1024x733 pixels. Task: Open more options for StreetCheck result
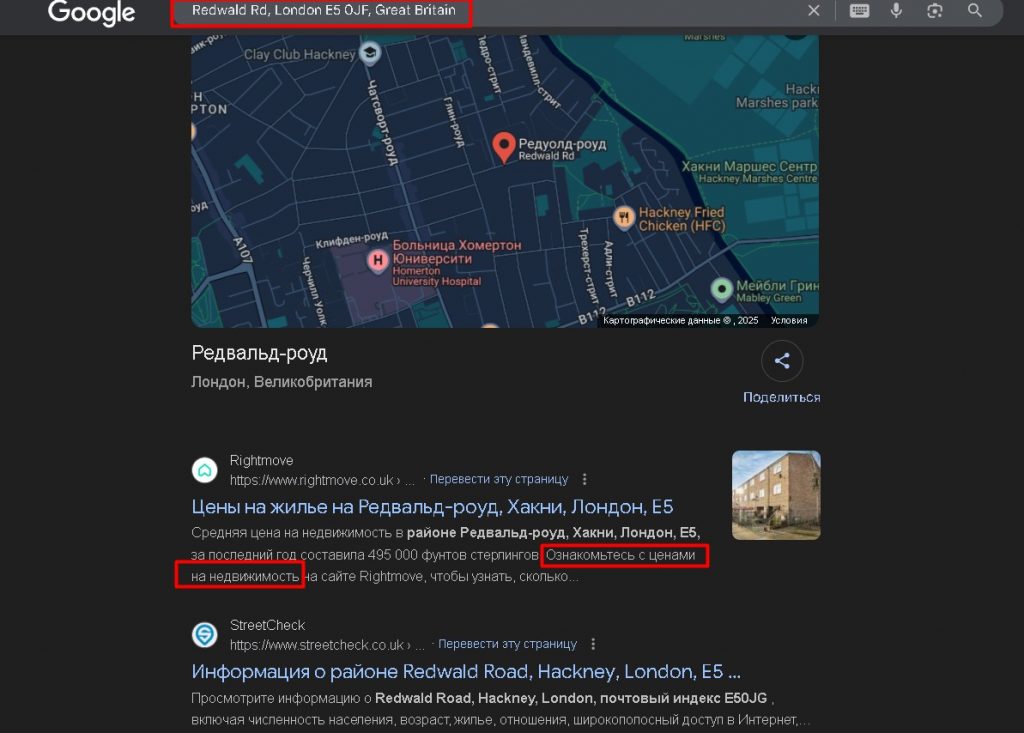593,643
